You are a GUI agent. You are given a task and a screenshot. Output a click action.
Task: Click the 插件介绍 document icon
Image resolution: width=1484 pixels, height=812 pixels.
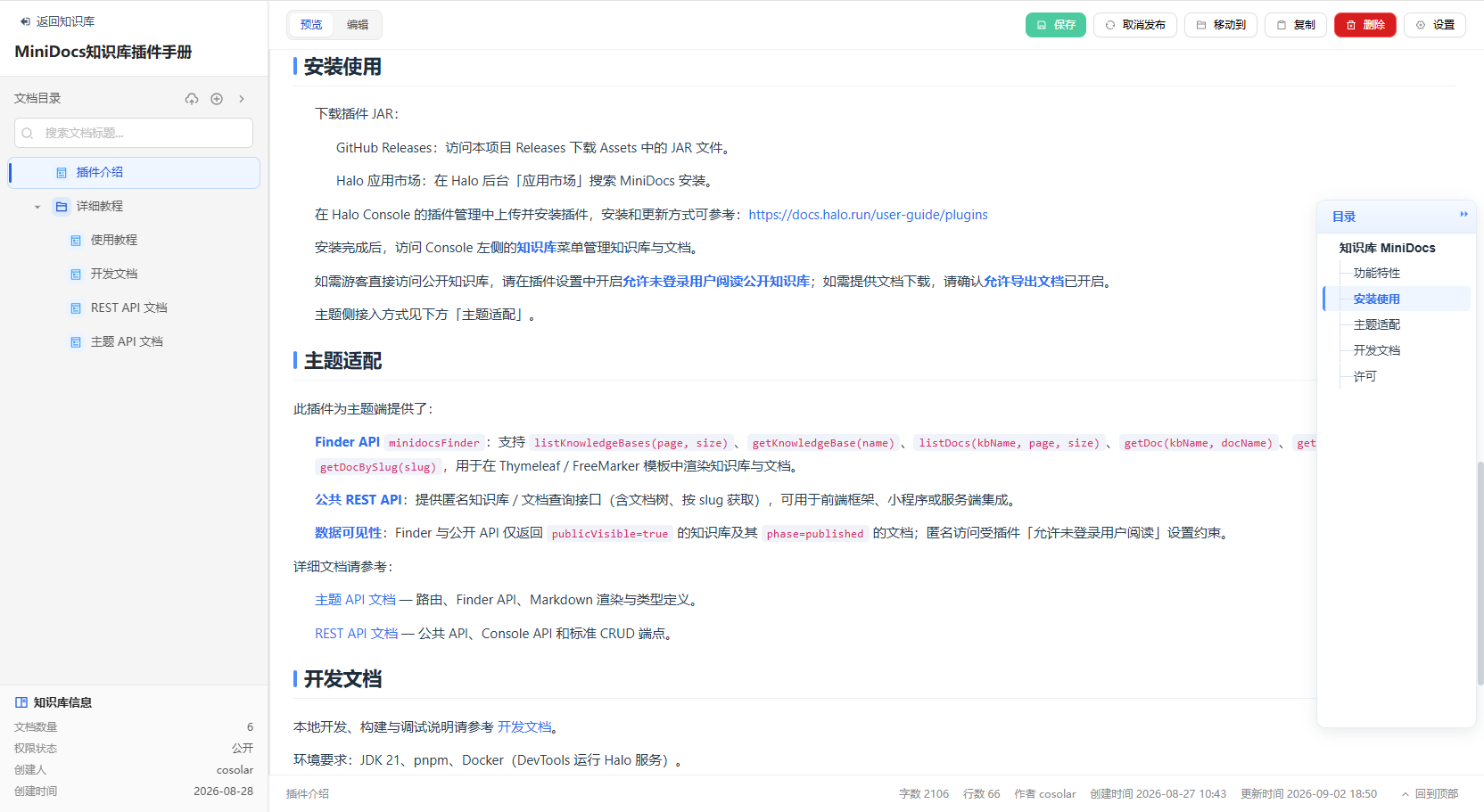pos(62,173)
